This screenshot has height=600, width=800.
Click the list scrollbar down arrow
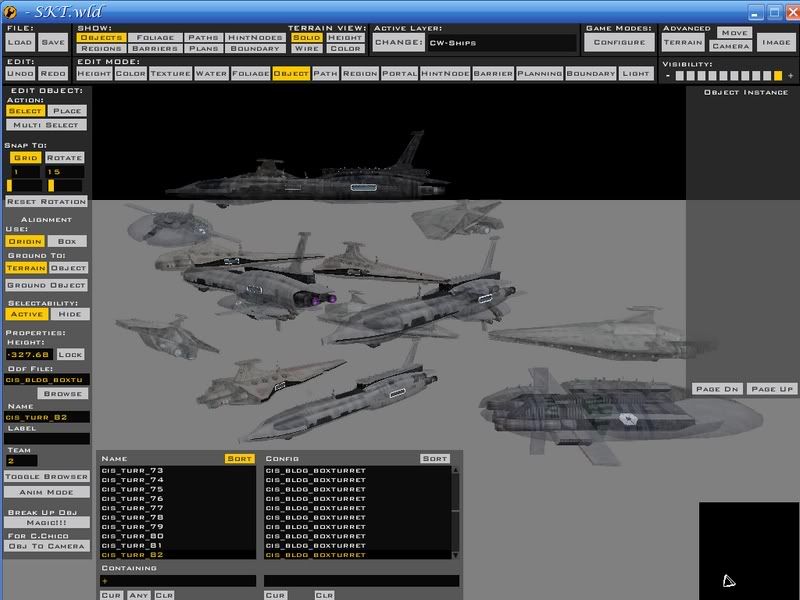[456, 555]
